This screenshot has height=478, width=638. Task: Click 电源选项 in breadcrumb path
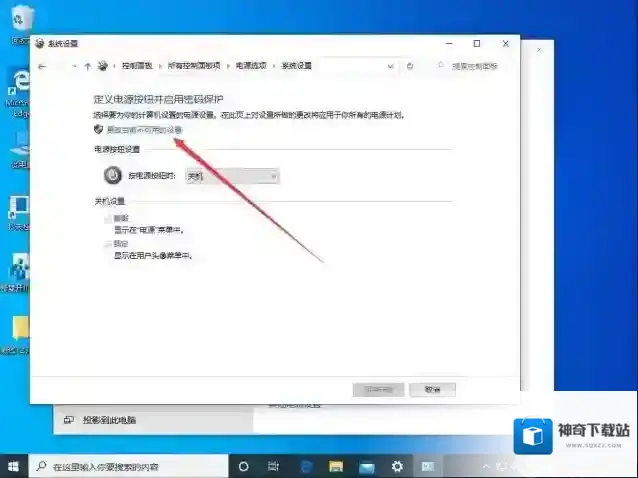pos(251,66)
